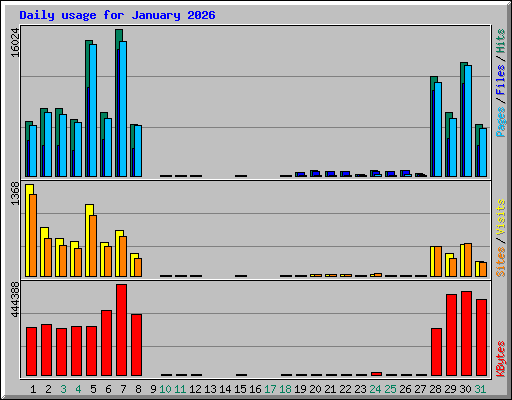Image resolution: width=512 pixels, height=400 pixels.
Task: Click the 'Files' legend label
Action: pos(501,79)
